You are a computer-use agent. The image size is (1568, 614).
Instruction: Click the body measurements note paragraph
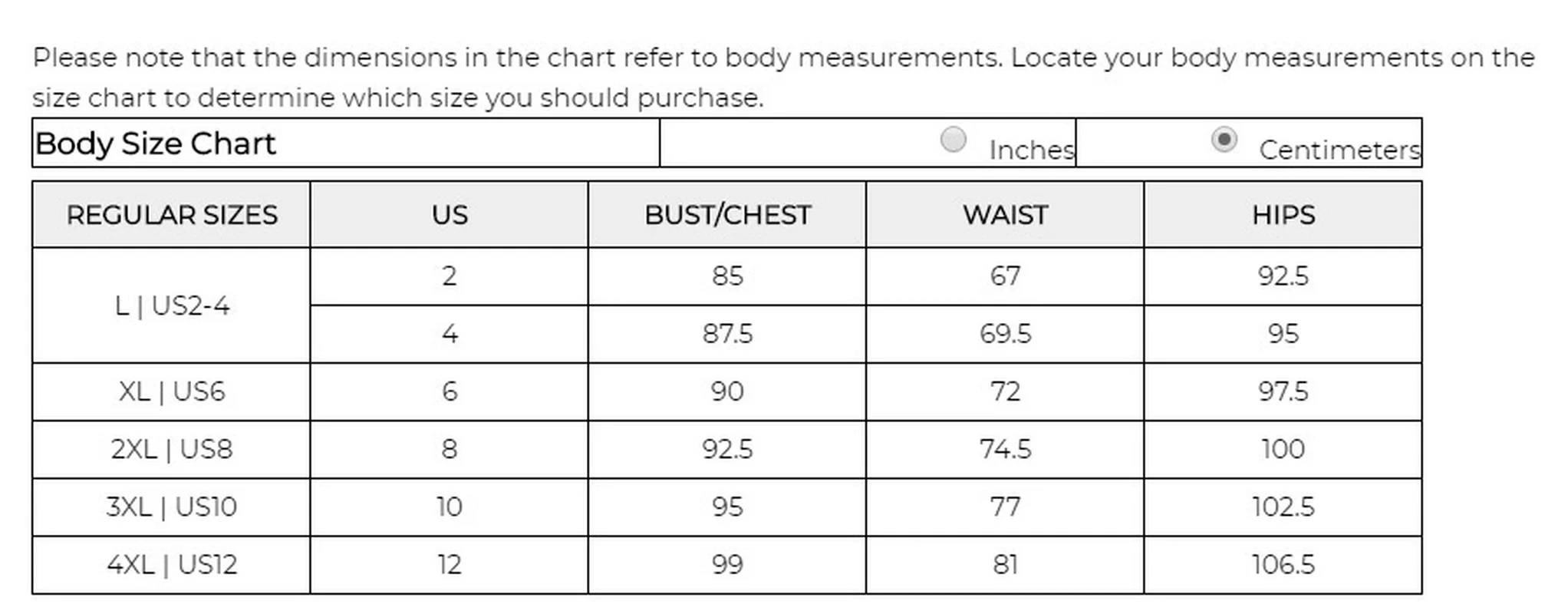click(x=782, y=78)
